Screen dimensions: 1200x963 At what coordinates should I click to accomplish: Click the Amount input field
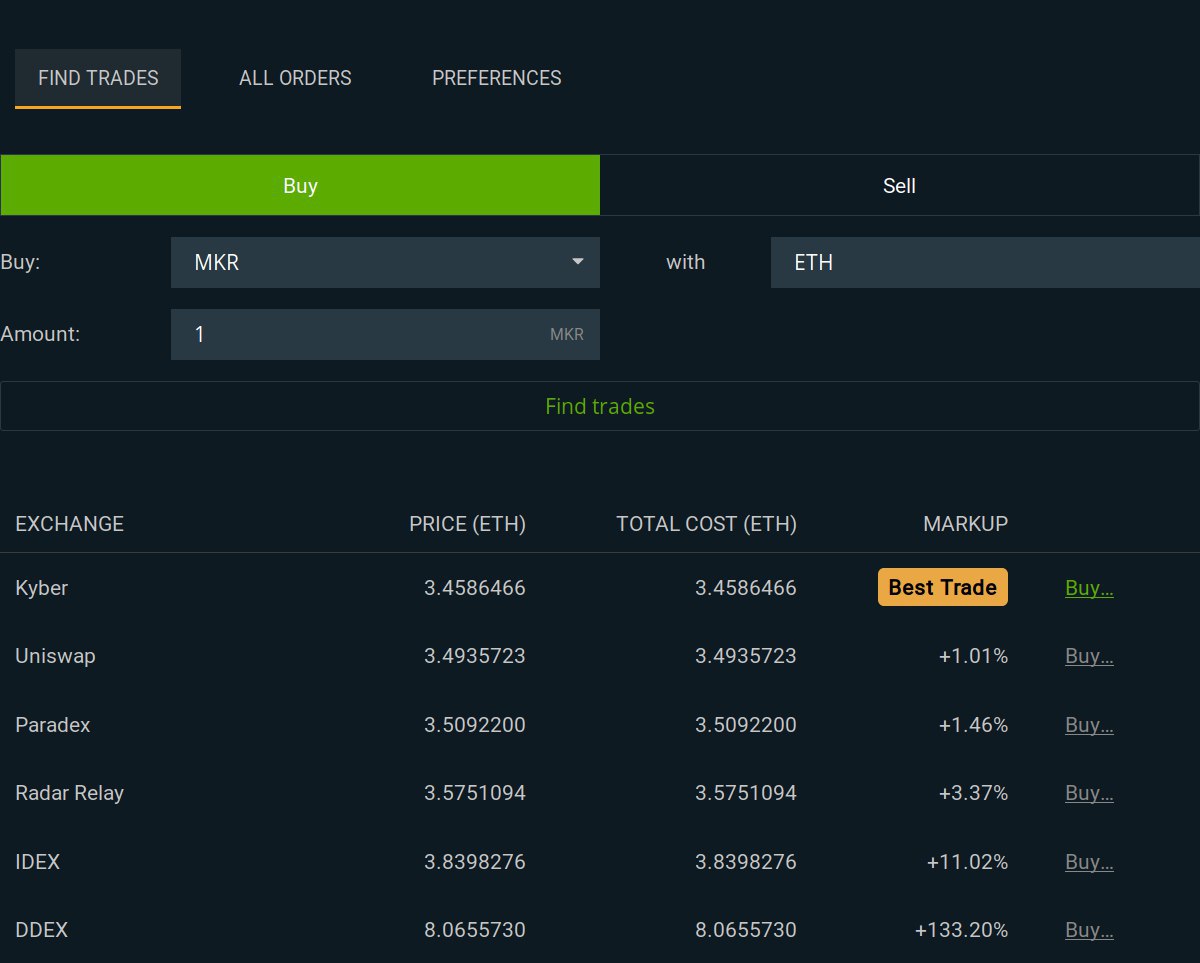(x=360, y=334)
